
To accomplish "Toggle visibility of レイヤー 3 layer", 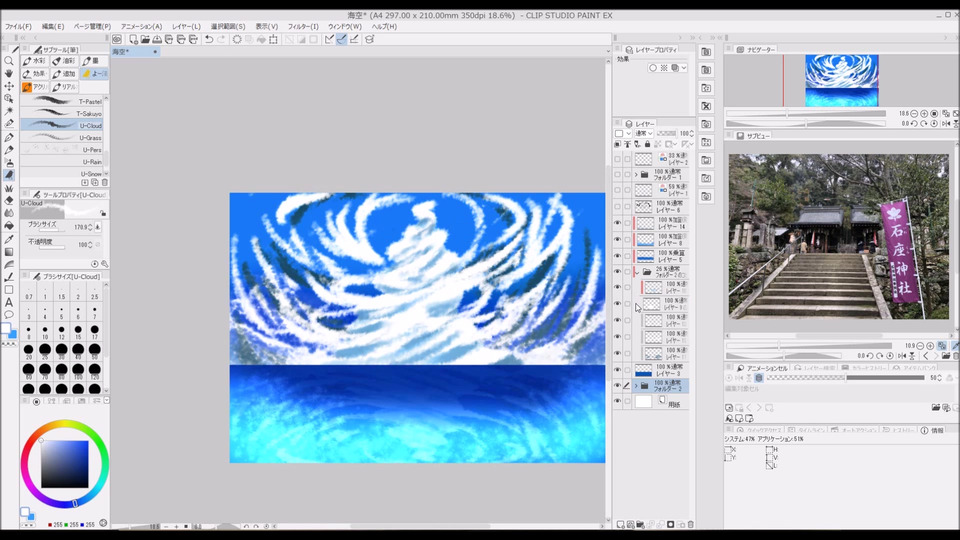I will coord(617,370).
